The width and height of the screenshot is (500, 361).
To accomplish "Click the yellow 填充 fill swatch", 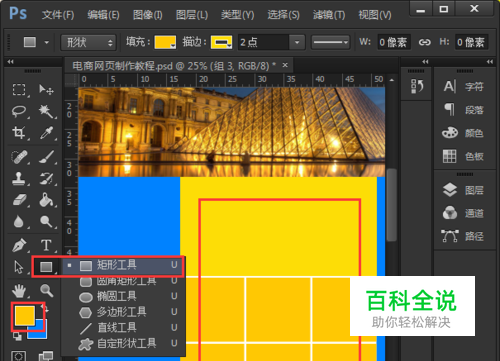I will (x=165, y=42).
